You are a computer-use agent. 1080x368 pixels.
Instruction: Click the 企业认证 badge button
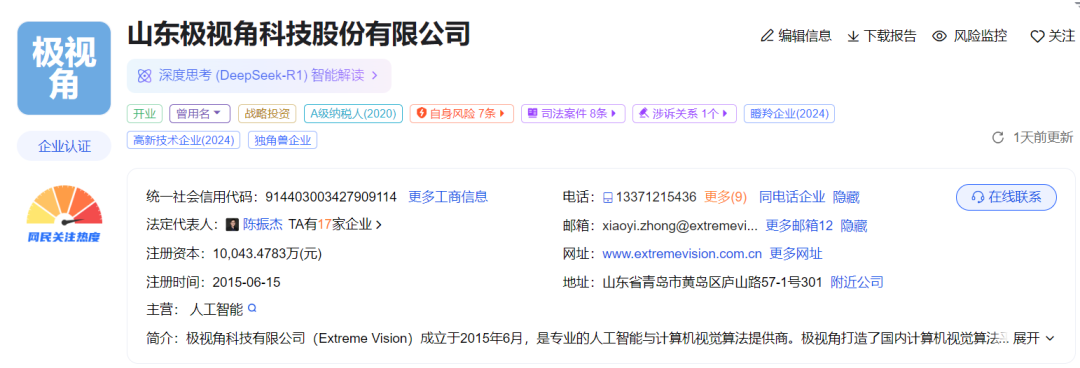64,146
